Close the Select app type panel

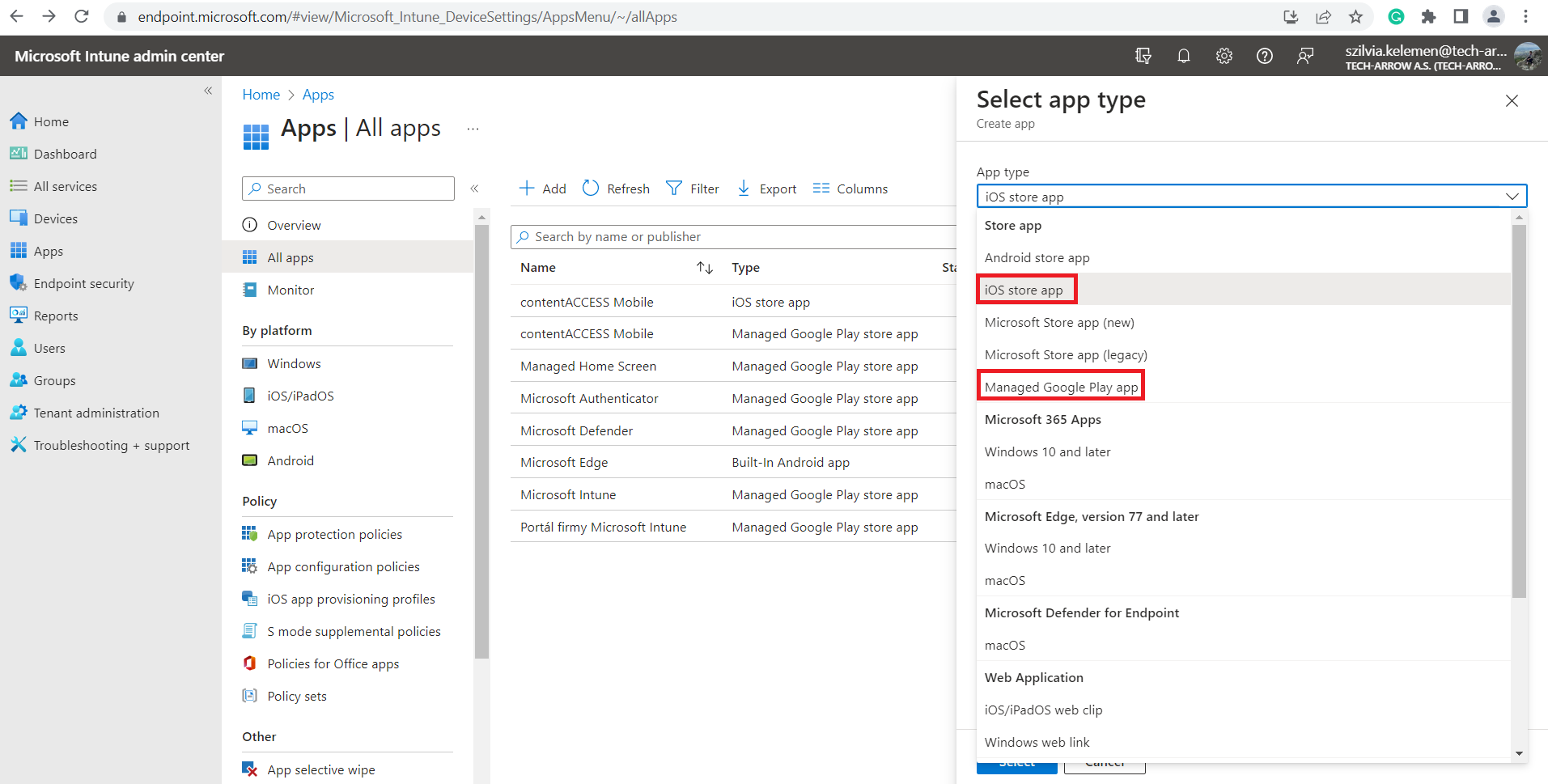[x=1511, y=101]
